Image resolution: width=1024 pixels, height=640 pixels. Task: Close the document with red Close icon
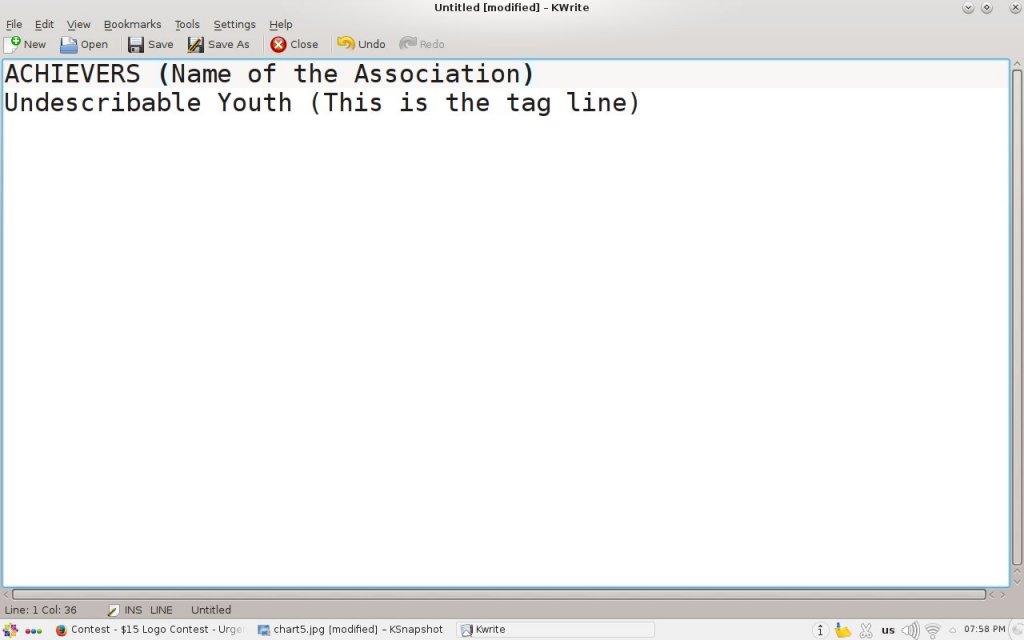point(295,44)
